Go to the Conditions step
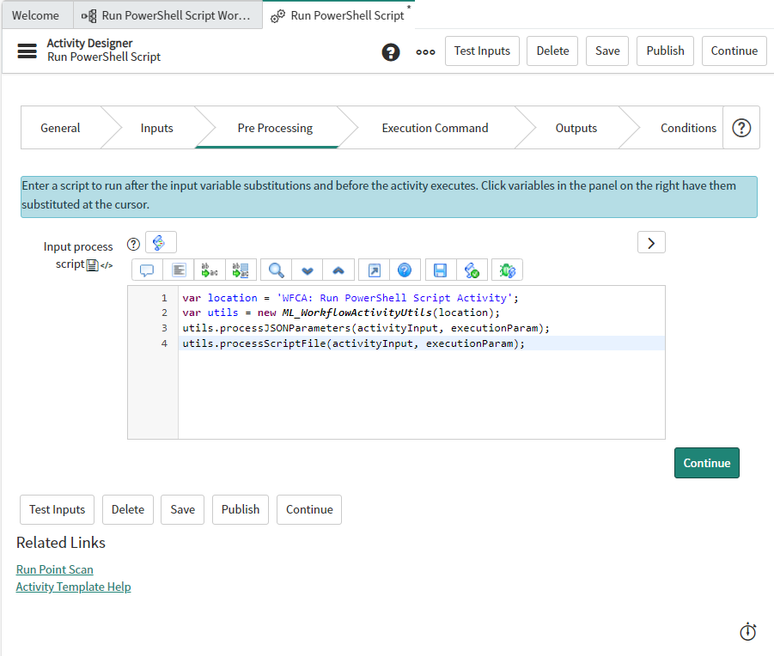774x656 pixels. tap(688, 128)
